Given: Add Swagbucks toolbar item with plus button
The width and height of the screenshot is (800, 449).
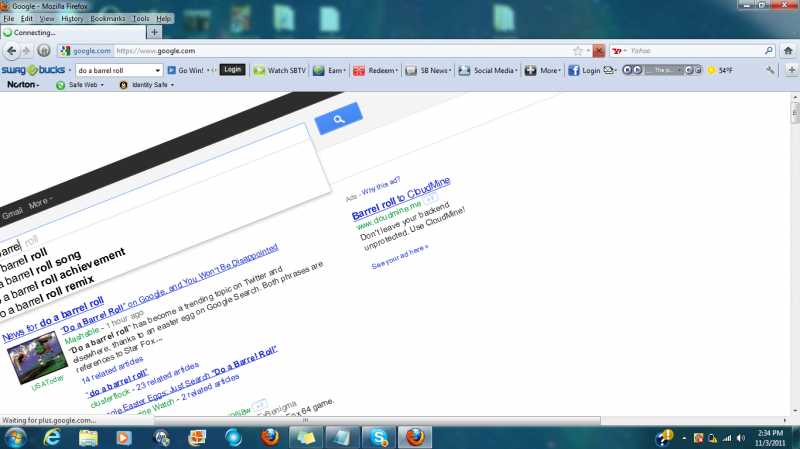Looking at the screenshot, I should [x=791, y=70].
